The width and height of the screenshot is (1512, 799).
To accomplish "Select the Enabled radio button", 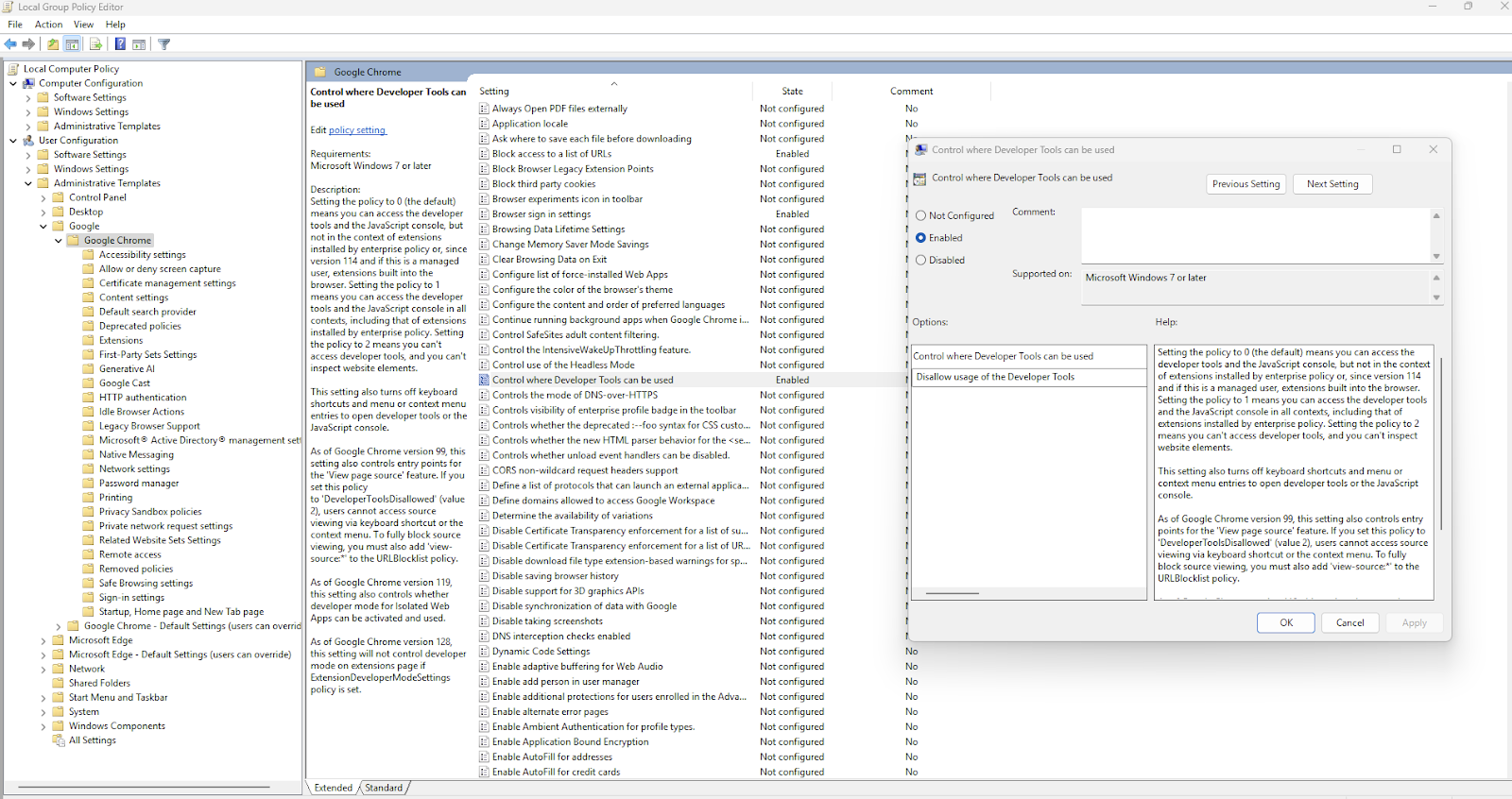I will point(921,238).
